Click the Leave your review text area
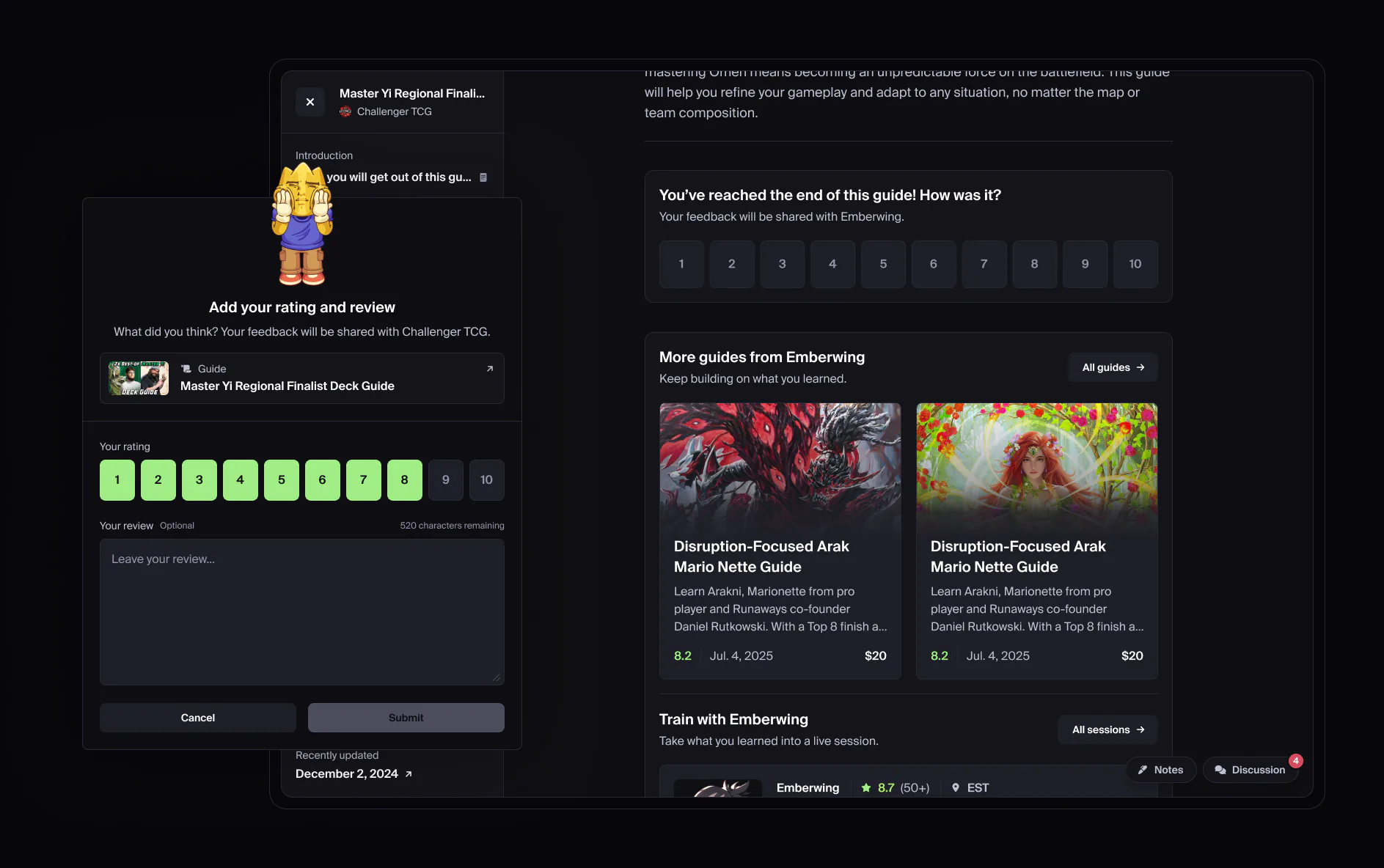 [302, 612]
